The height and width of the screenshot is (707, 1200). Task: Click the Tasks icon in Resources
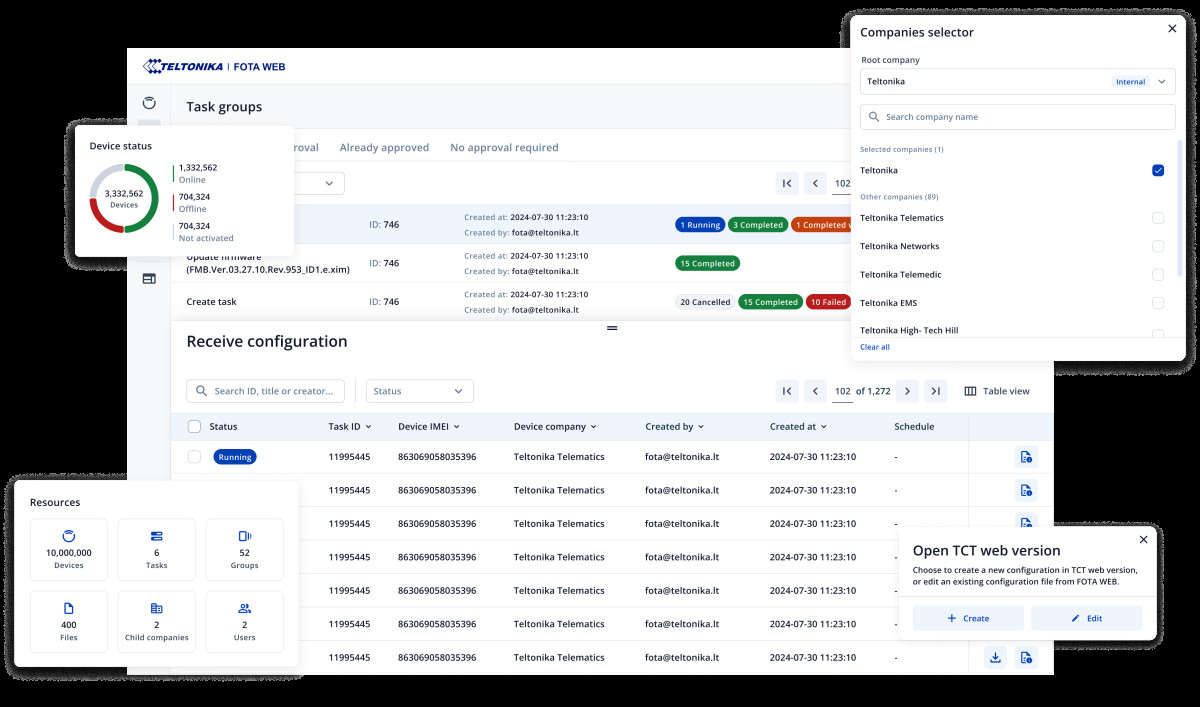click(x=156, y=536)
